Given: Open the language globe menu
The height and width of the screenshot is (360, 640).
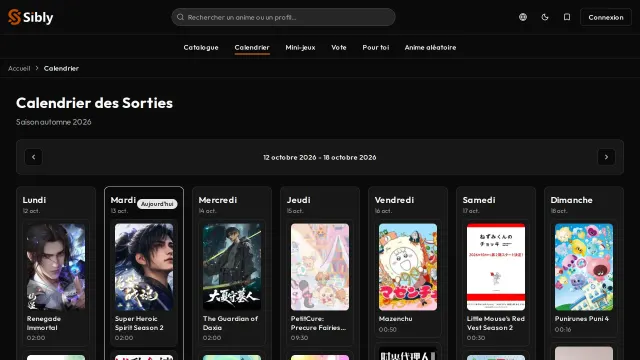Looking at the screenshot, I should [x=523, y=17].
